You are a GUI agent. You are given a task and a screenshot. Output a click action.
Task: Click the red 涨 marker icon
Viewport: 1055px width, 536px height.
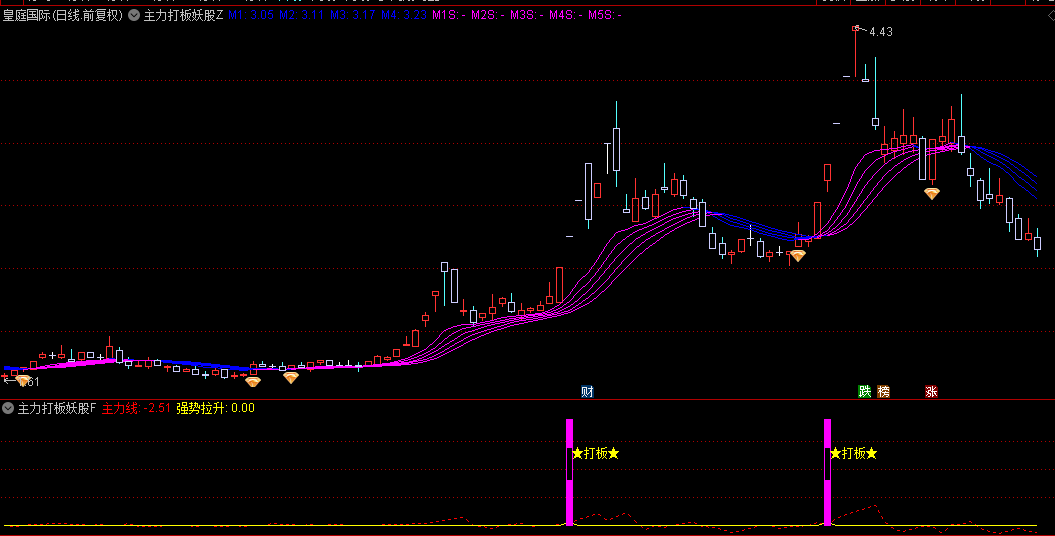point(931,391)
